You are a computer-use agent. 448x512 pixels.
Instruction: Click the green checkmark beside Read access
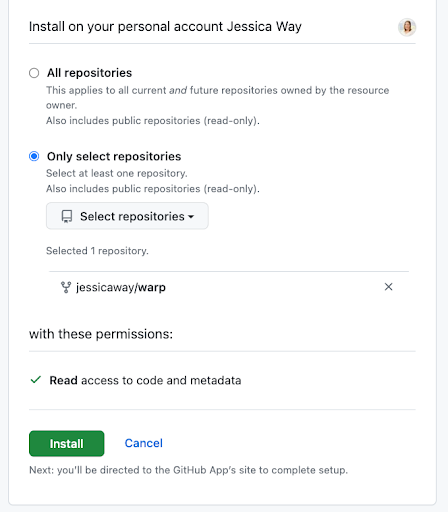(36, 380)
